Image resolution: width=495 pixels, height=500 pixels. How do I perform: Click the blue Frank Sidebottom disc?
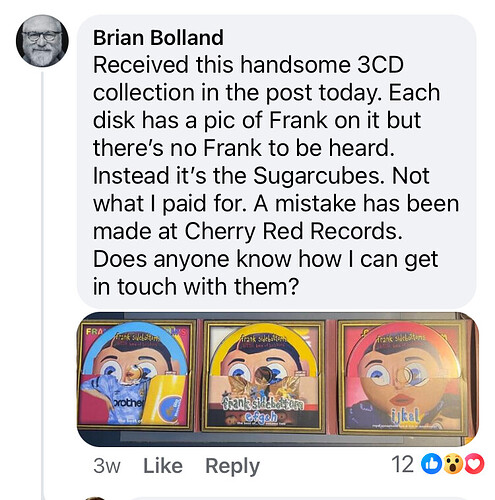[135, 349]
